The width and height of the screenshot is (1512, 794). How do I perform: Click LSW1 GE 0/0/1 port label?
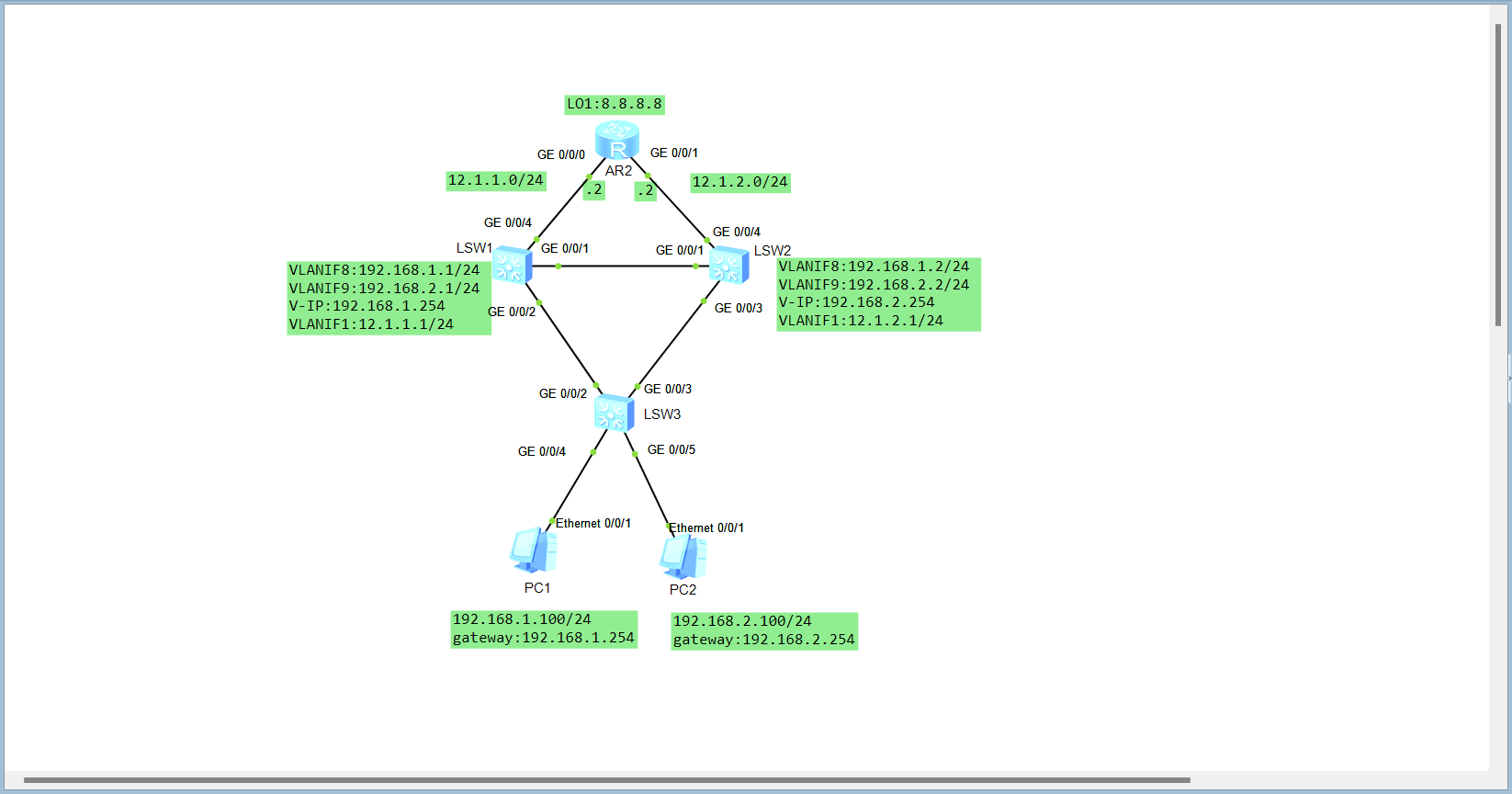coord(565,248)
